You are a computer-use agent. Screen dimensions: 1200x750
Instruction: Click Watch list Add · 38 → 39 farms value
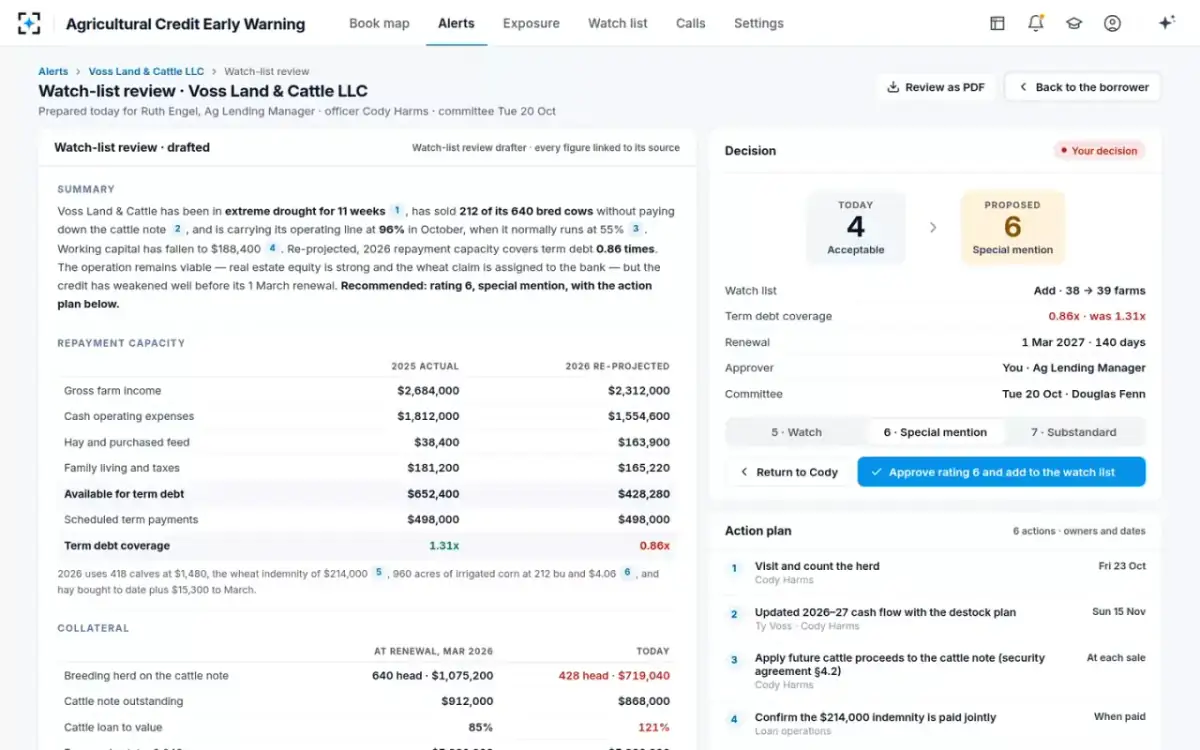click(x=1090, y=290)
